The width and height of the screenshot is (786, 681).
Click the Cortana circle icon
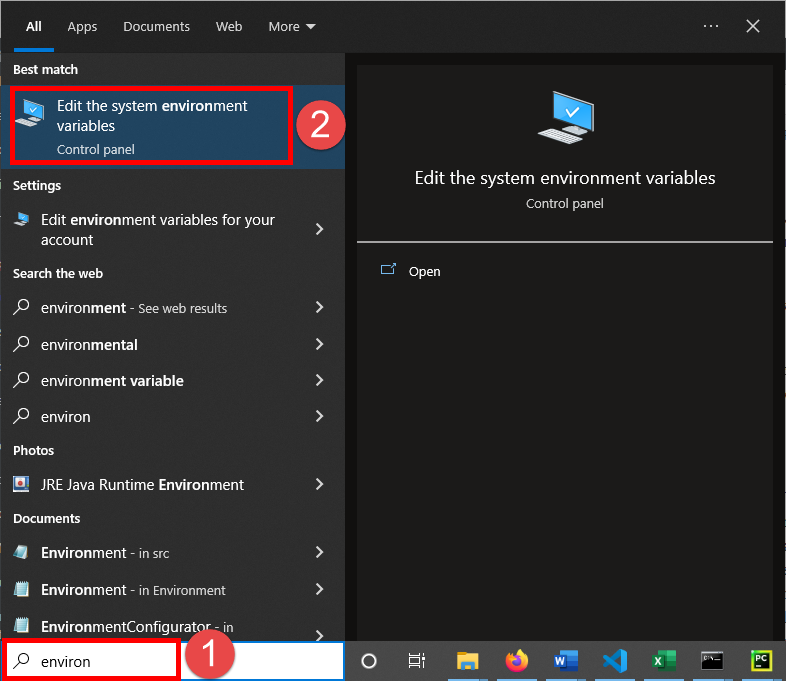[x=368, y=660]
